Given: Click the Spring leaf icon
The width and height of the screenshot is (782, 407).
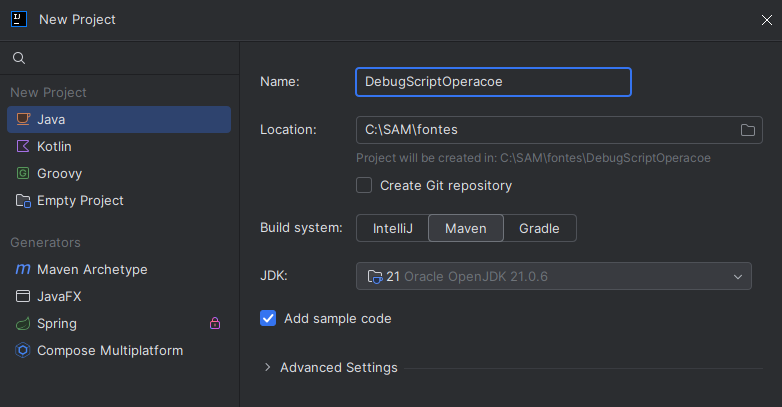Looking at the screenshot, I should [23, 324].
